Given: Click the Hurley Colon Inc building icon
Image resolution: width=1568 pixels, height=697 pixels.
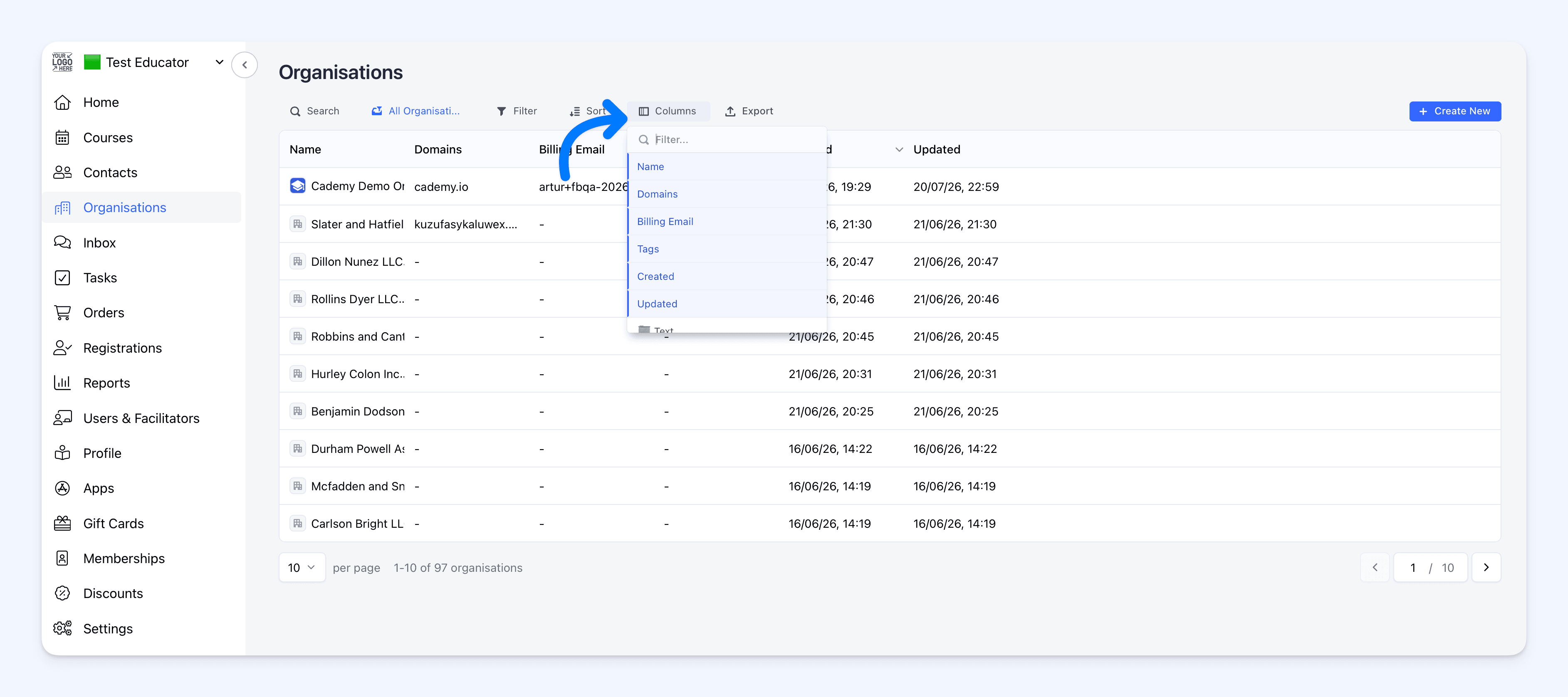Looking at the screenshot, I should tap(298, 374).
